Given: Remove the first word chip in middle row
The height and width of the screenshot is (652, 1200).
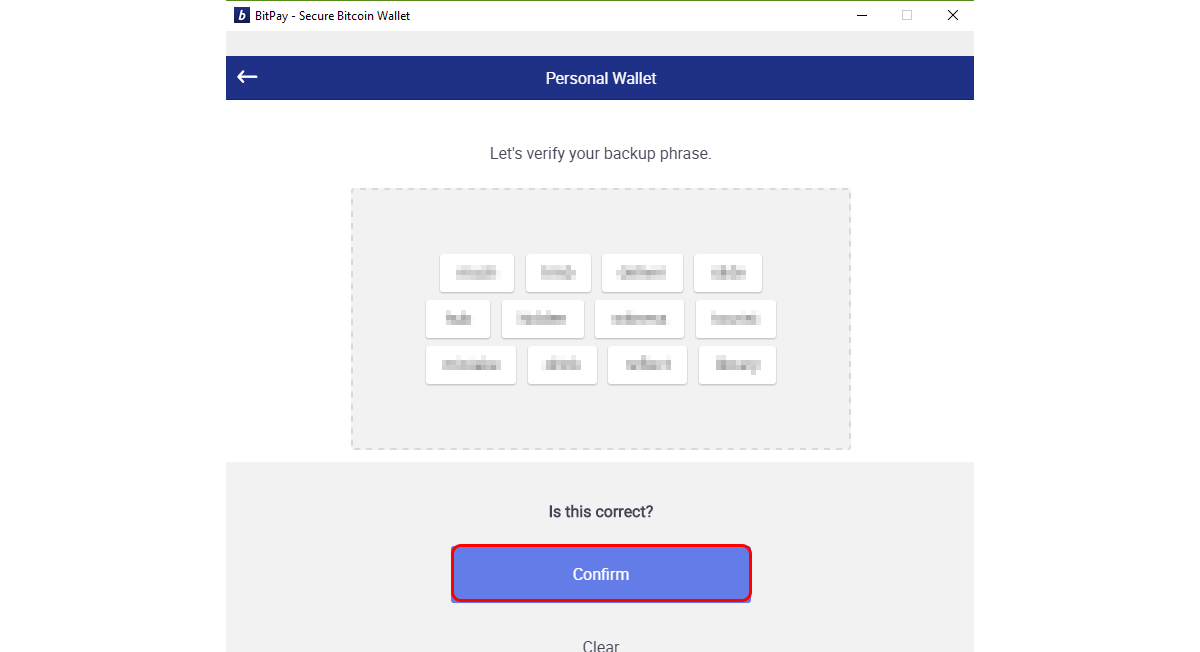Looking at the screenshot, I should (458, 319).
